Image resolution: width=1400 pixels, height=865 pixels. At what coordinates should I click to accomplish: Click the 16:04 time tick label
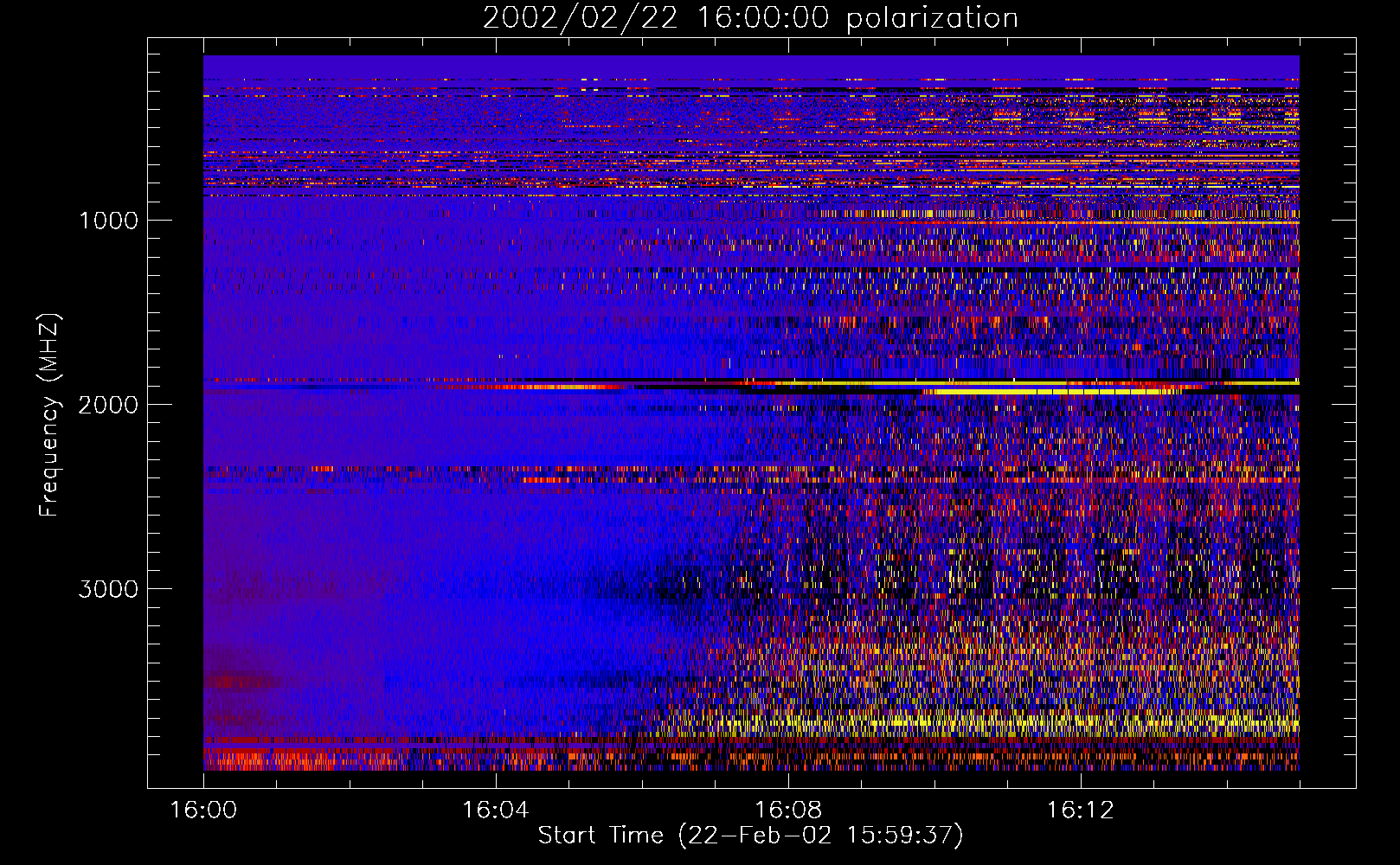tap(496, 811)
